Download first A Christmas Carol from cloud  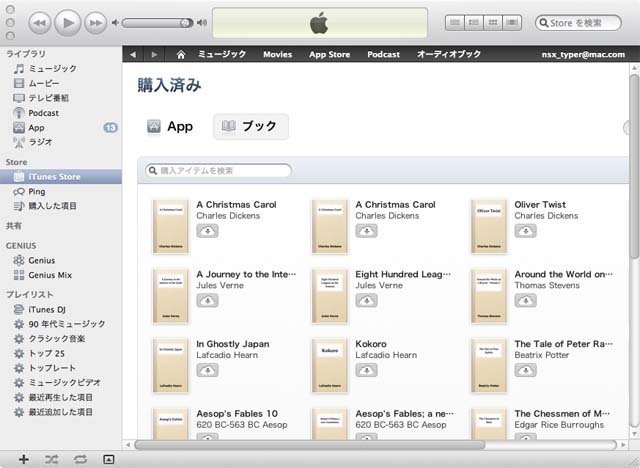coord(207,231)
